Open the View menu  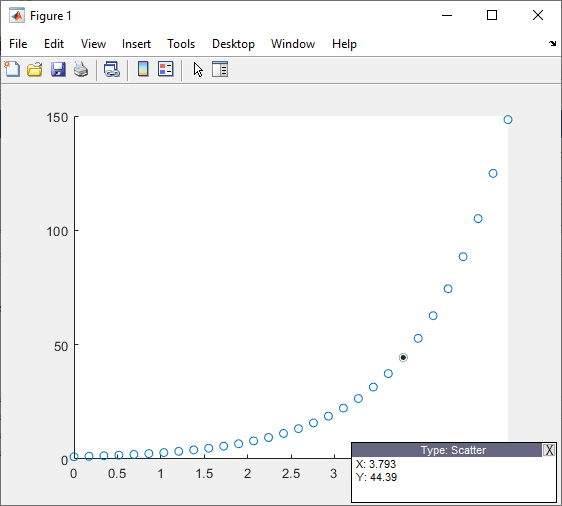tap(93, 44)
